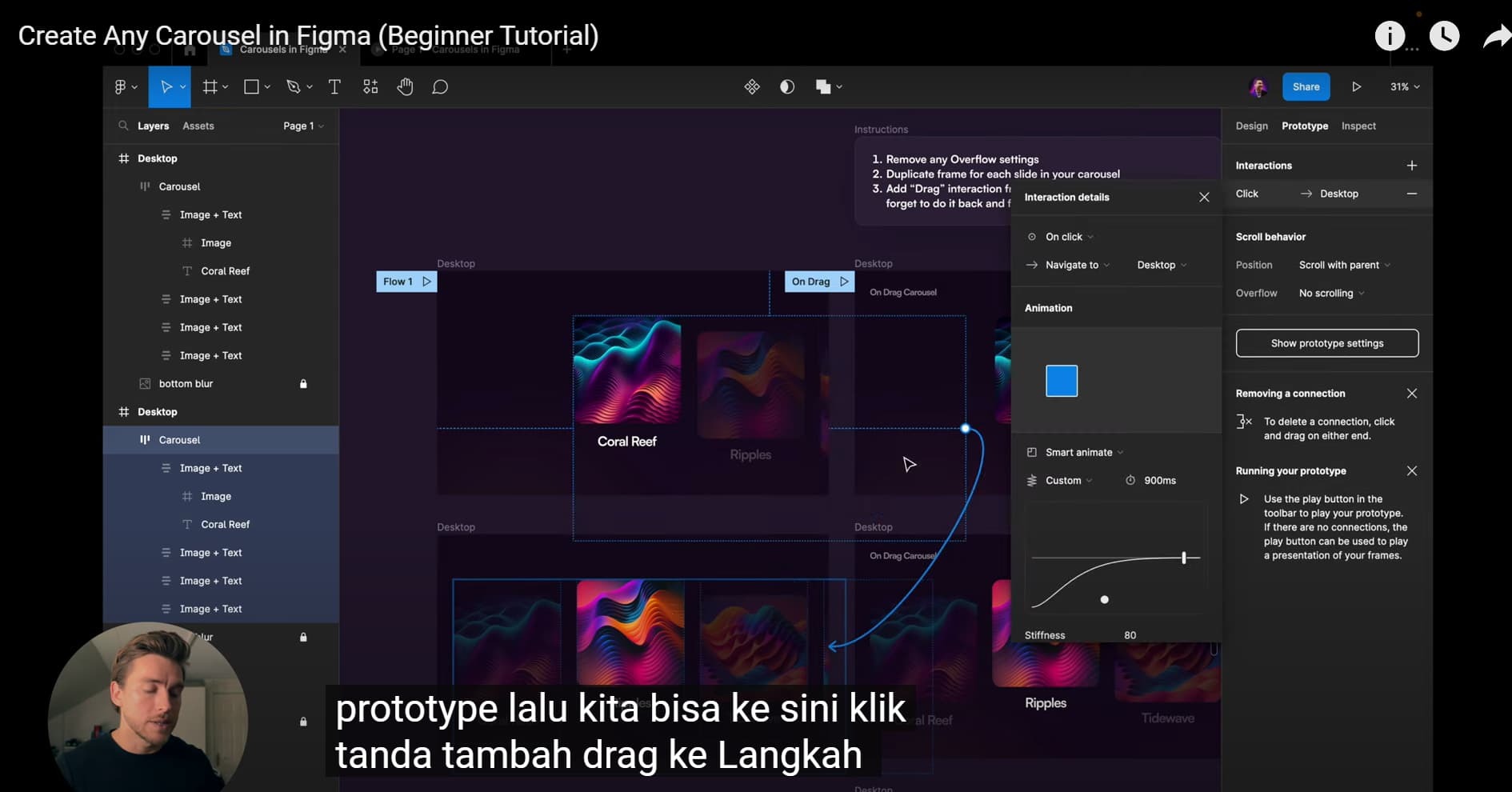
Task: Select the Move tool
Action: [166, 86]
